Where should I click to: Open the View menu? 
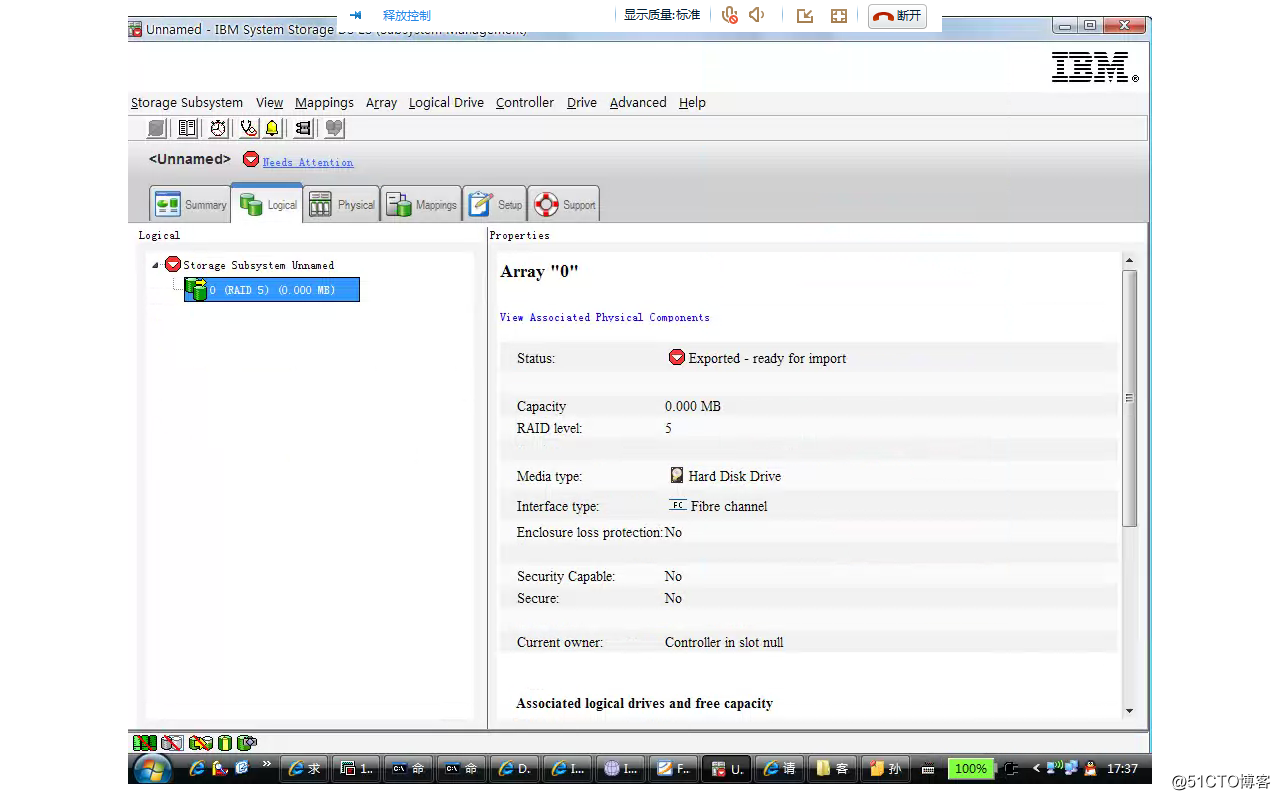(x=269, y=102)
